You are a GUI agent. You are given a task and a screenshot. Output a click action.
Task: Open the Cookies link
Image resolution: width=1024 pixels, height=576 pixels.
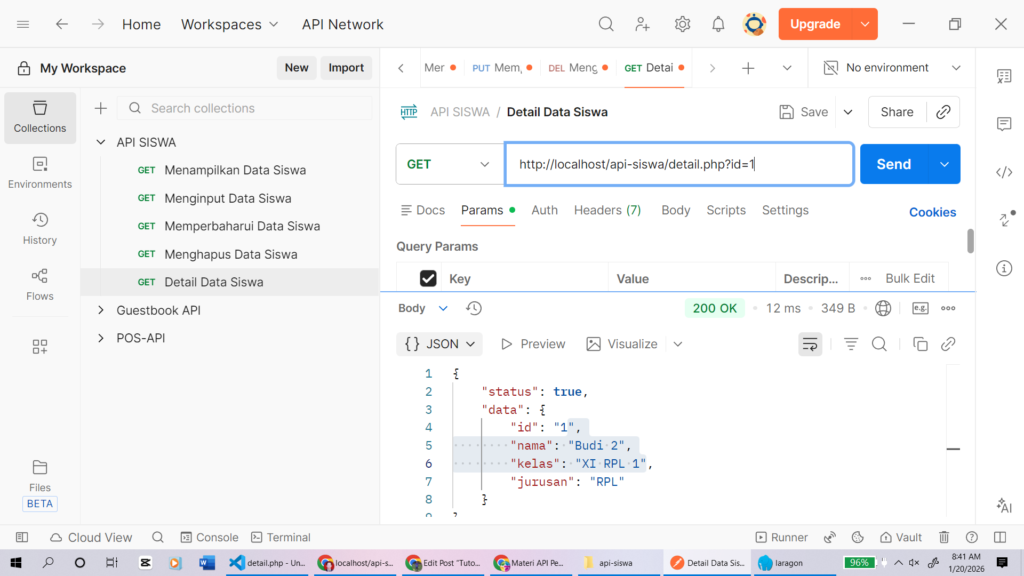coord(932,212)
